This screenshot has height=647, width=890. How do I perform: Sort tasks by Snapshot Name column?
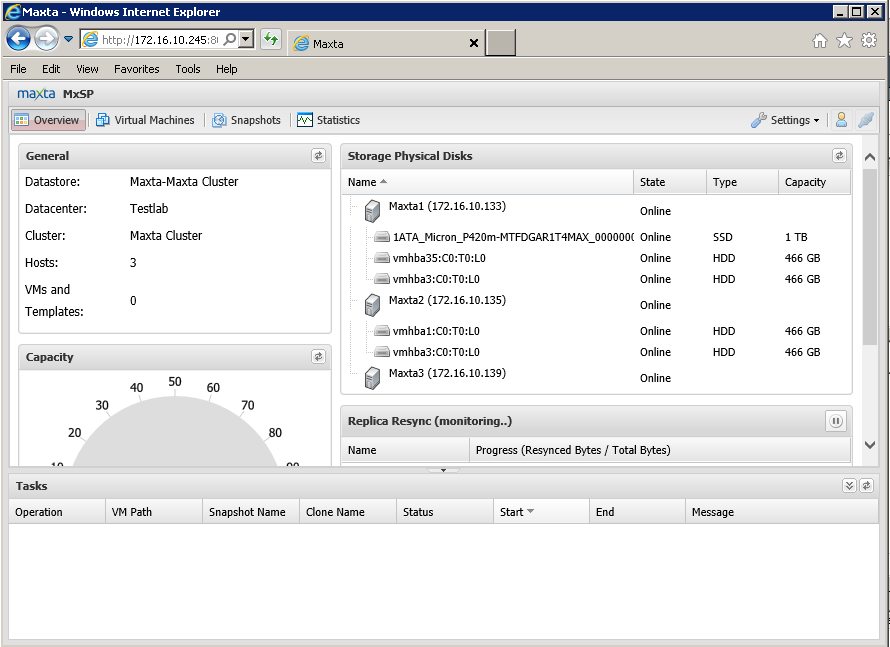pos(251,512)
